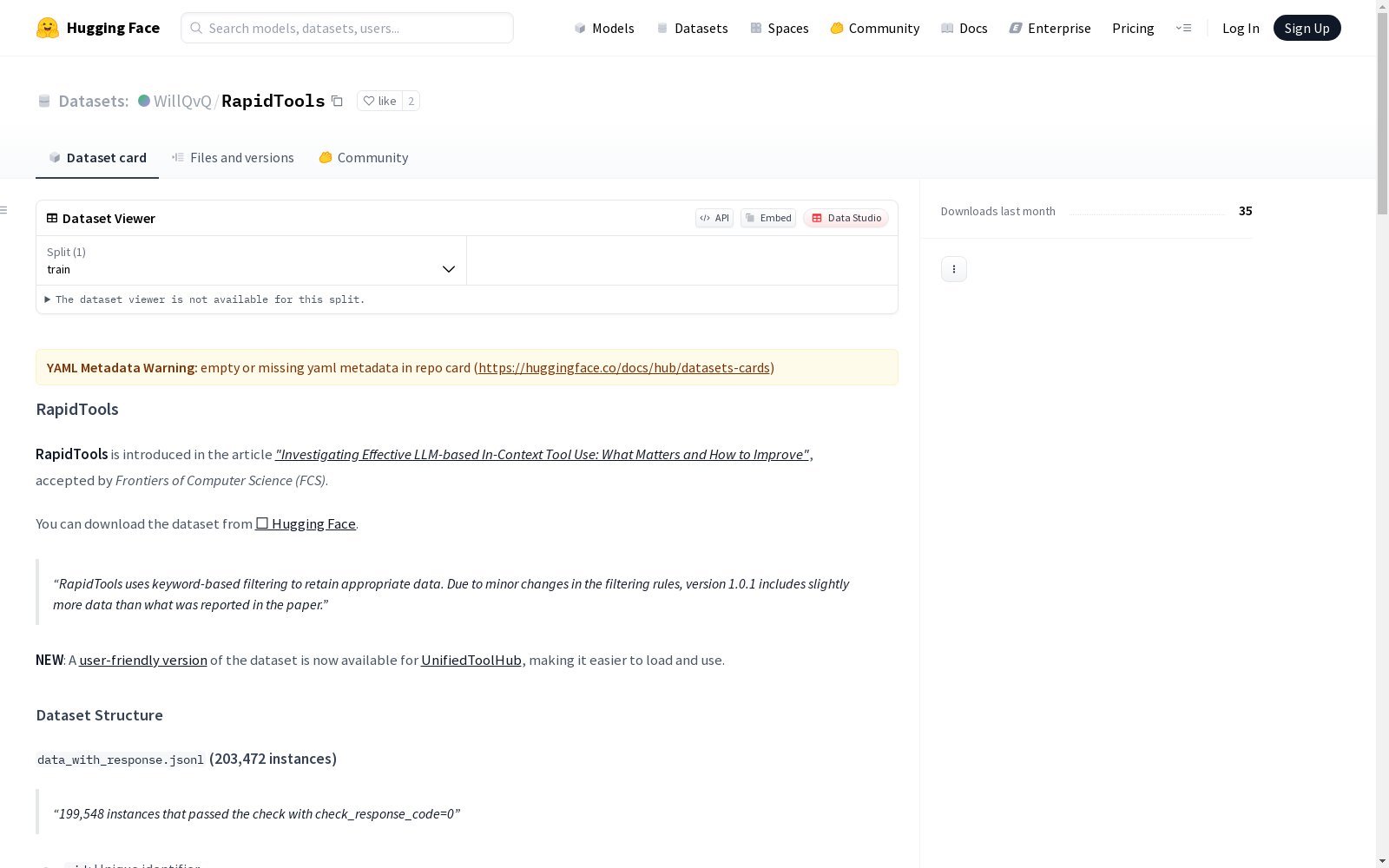
Task: Click the RapidTools readme heading
Action: pyautogui.click(x=77, y=409)
